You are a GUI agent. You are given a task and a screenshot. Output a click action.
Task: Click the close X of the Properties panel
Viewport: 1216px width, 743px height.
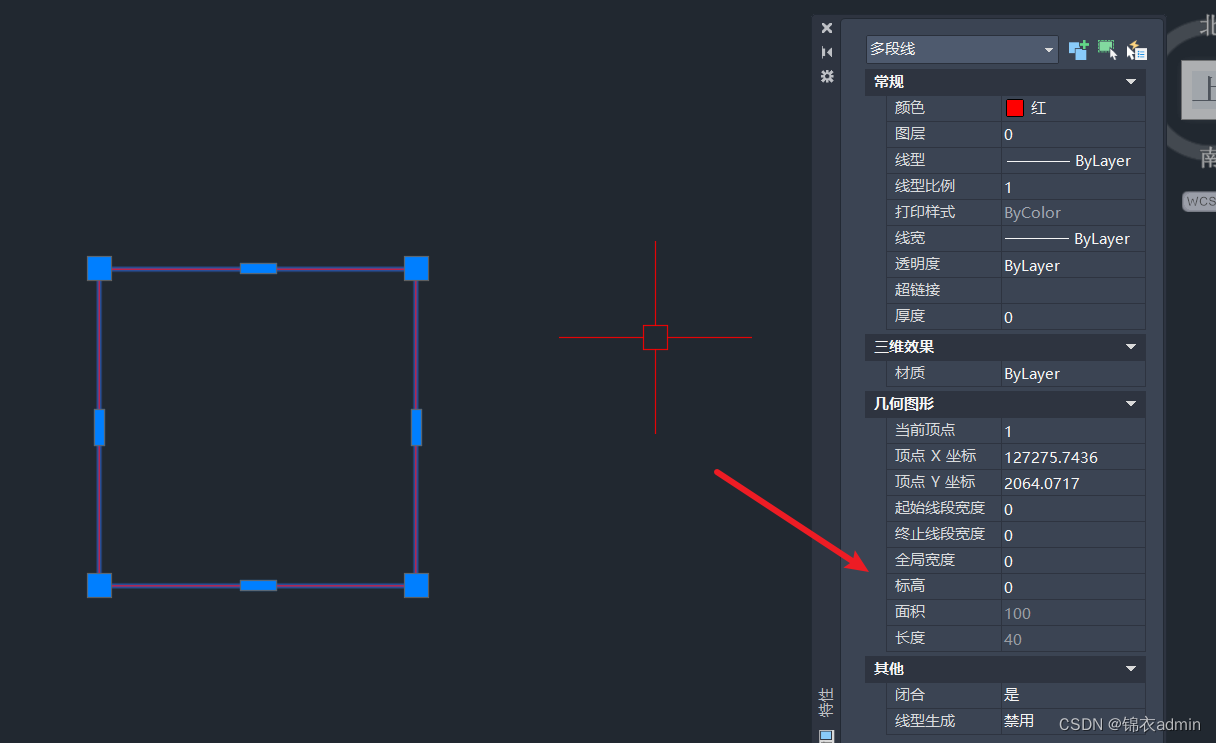[x=826, y=27]
